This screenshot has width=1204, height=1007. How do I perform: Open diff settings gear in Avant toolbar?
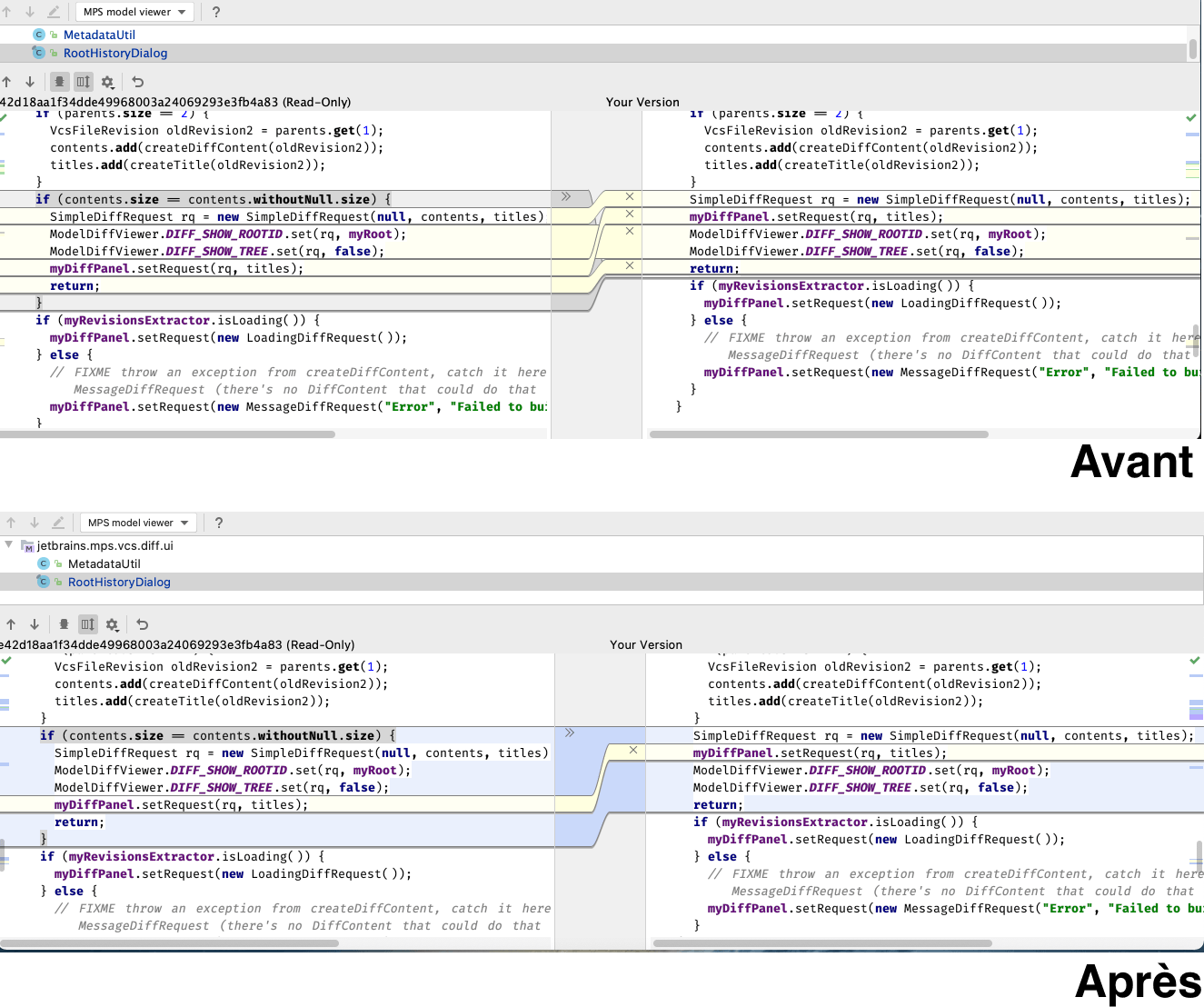click(107, 82)
